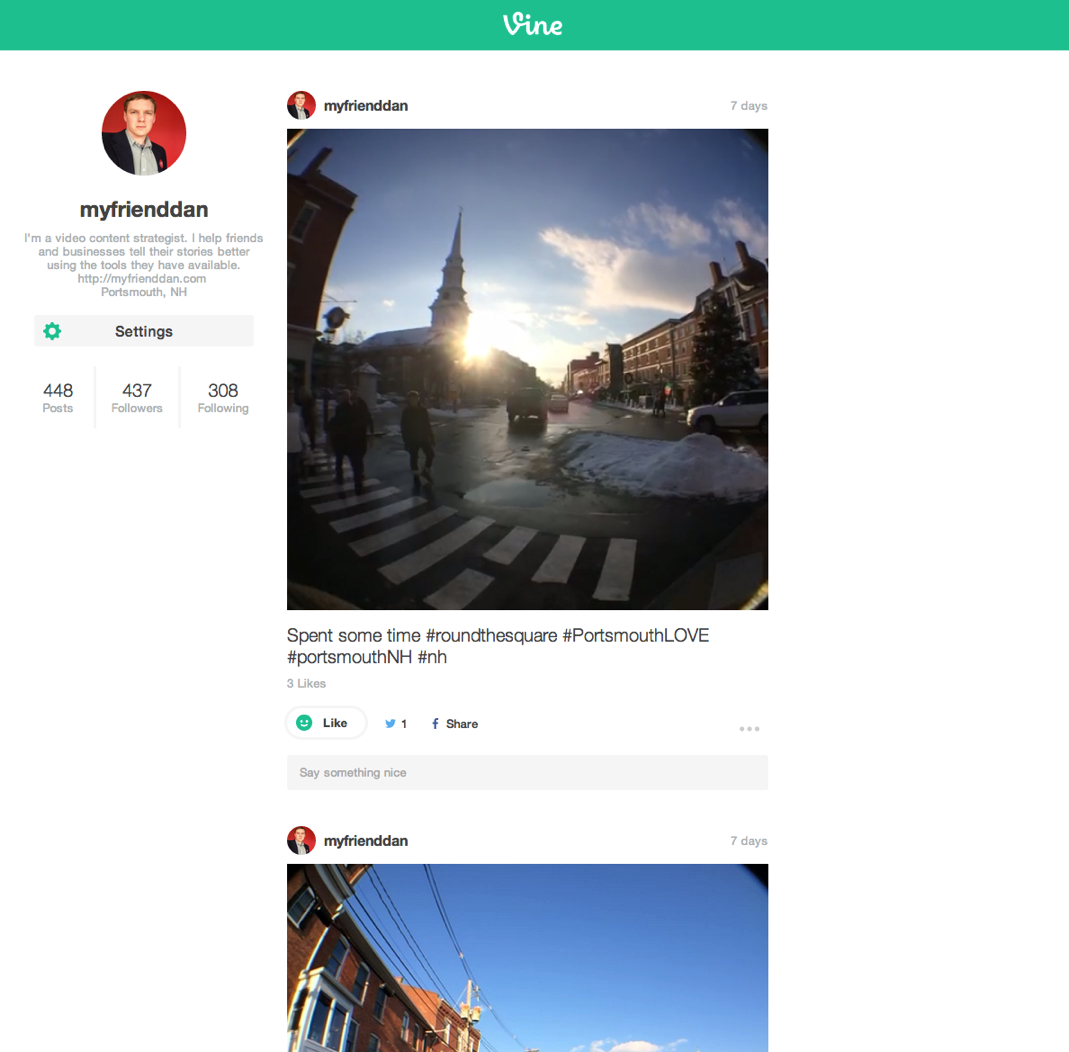Focus the Say something nice comment field

pyautogui.click(x=528, y=772)
